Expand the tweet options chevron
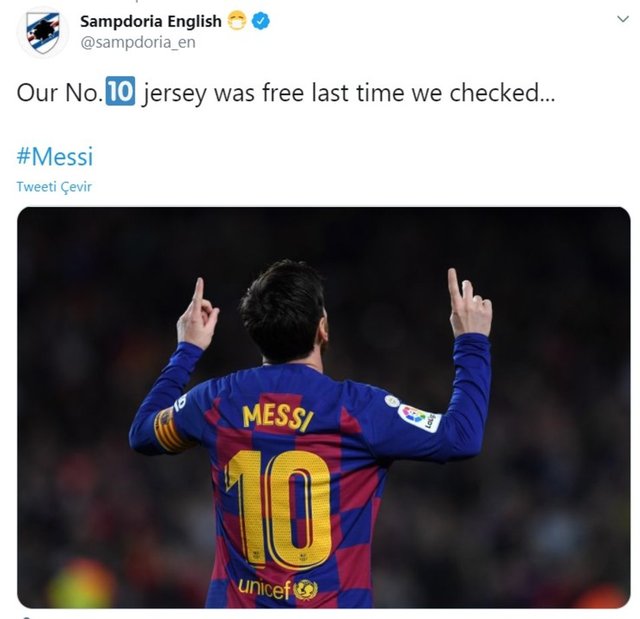640x619 pixels. 623,19
